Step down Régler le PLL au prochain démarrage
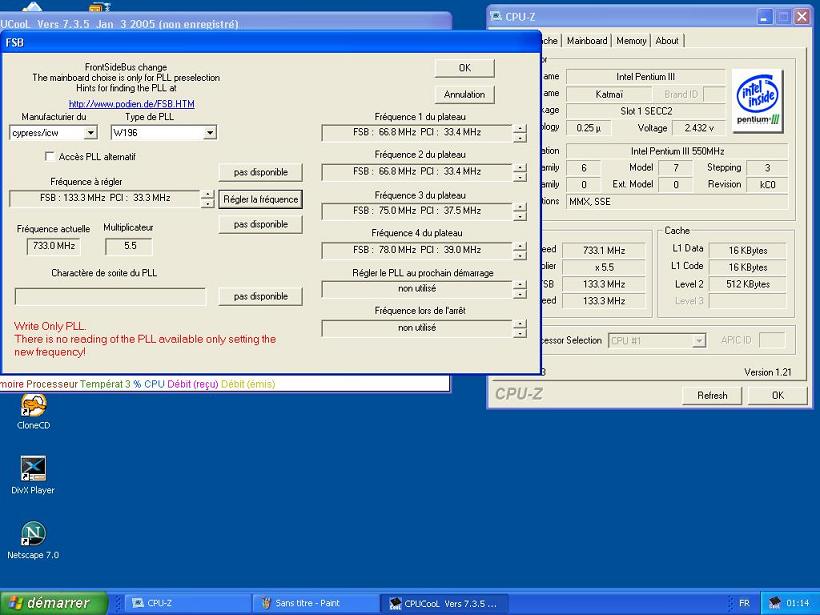 pyautogui.click(x=520, y=294)
